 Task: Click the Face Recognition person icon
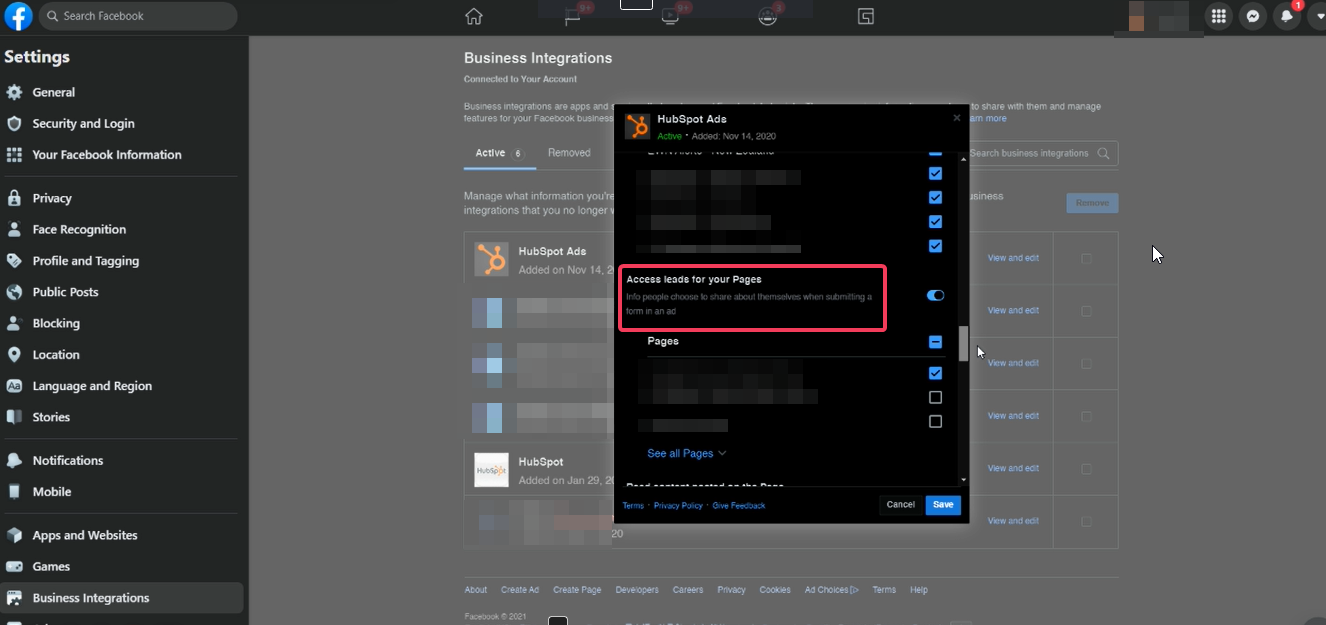(14, 229)
